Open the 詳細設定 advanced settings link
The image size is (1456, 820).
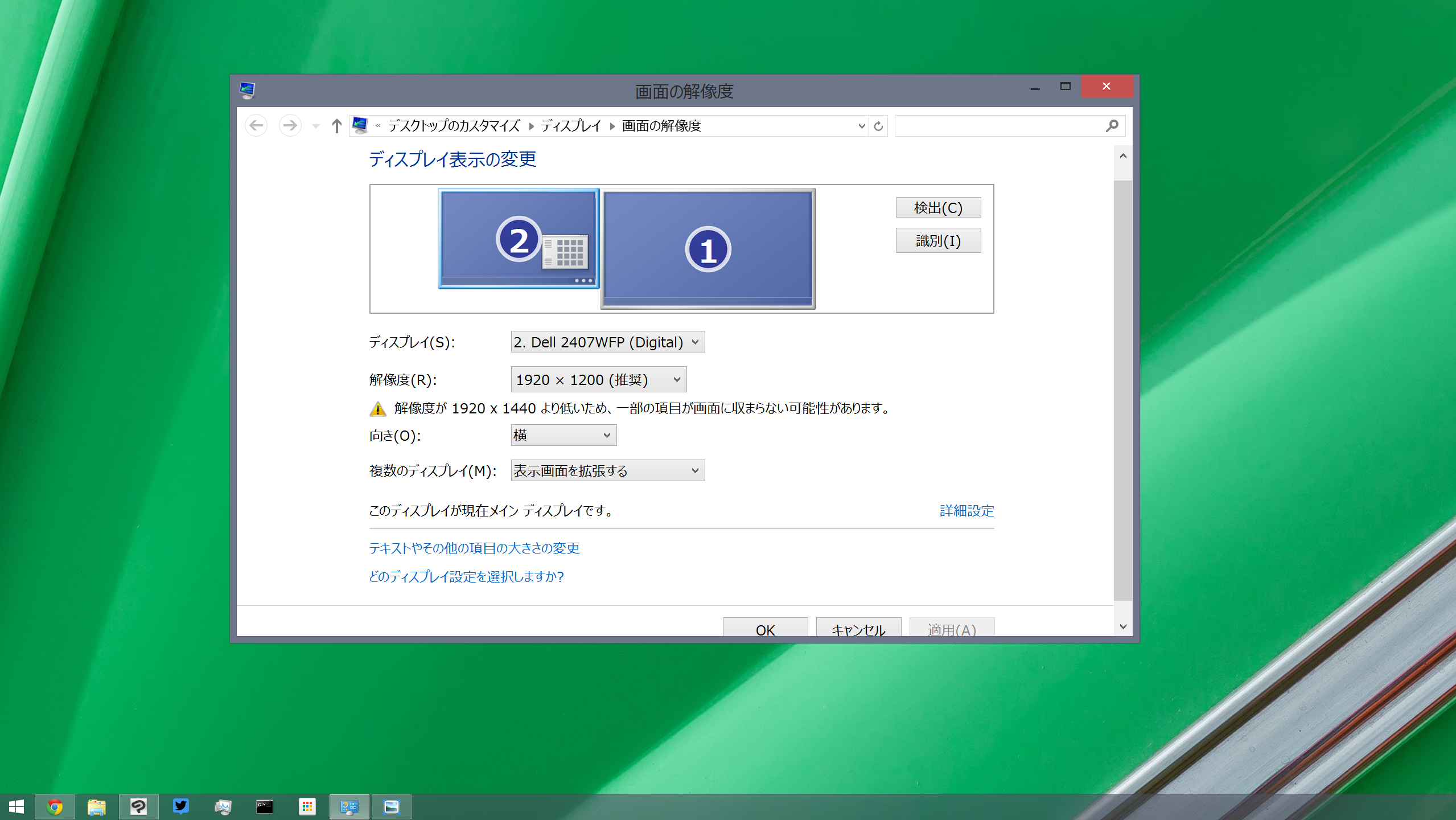click(x=966, y=510)
